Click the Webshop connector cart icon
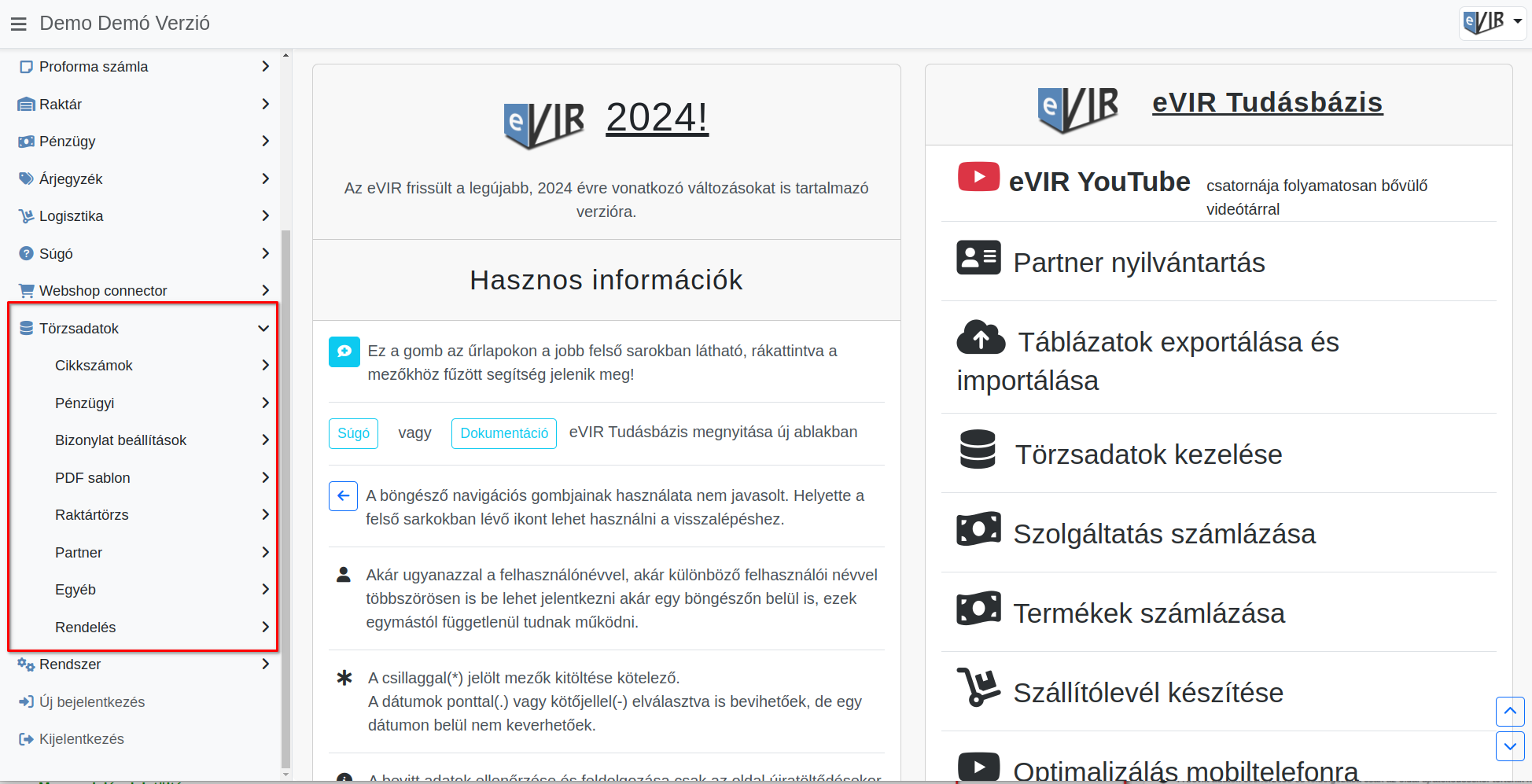Viewport: 1532px width, 784px height. point(27,291)
